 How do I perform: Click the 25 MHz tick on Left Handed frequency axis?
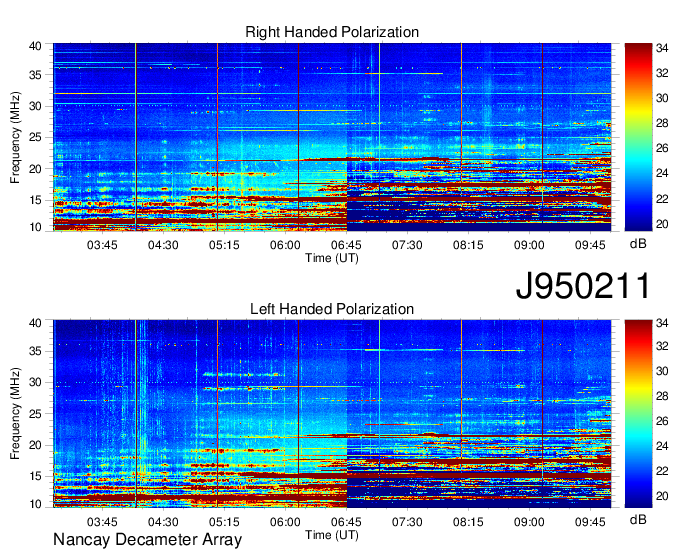pyautogui.click(x=35, y=414)
